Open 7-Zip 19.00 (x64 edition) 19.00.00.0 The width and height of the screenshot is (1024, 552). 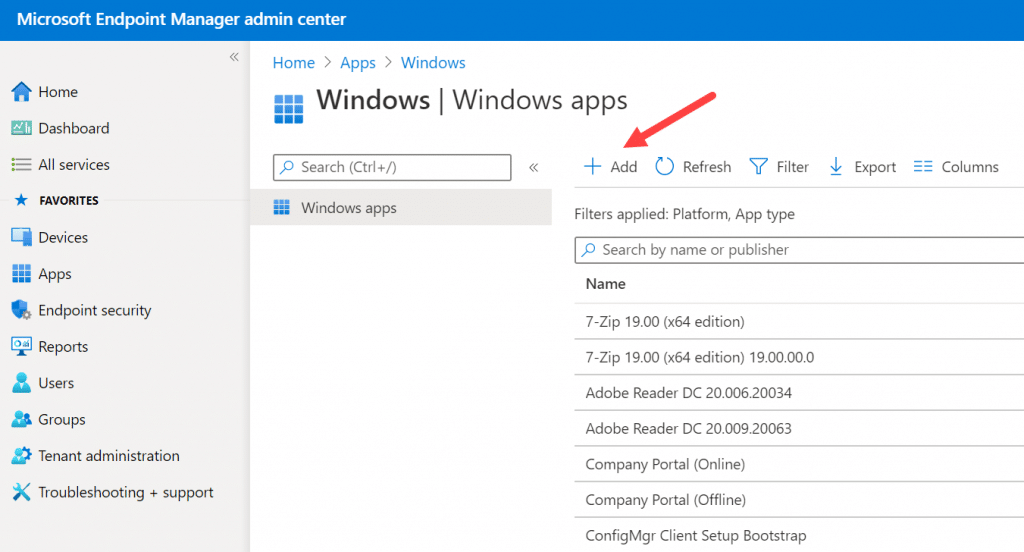coord(700,357)
